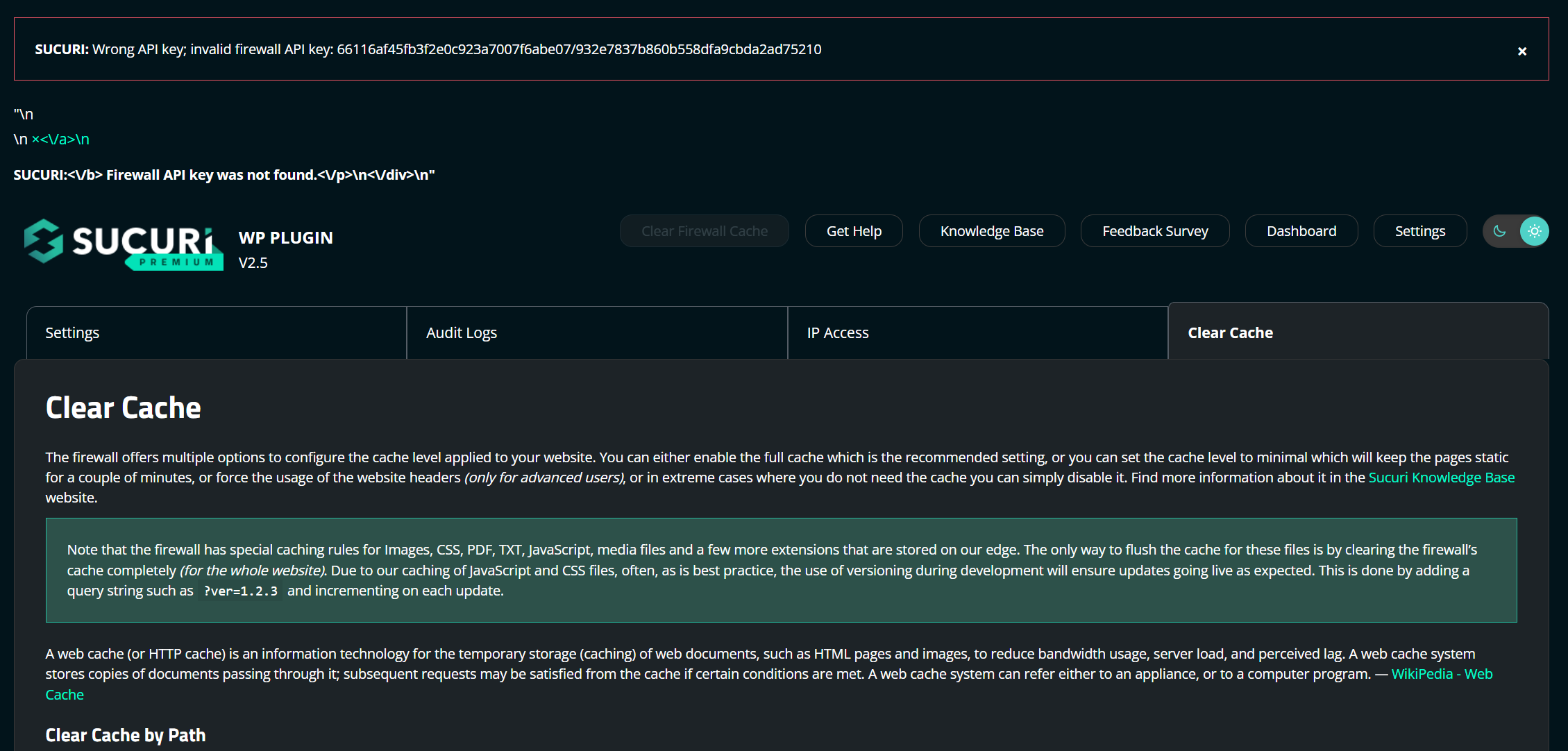Viewport: 1568px width, 751px height.
Task: Open the Audit Logs tab
Action: tap(462, 332)
